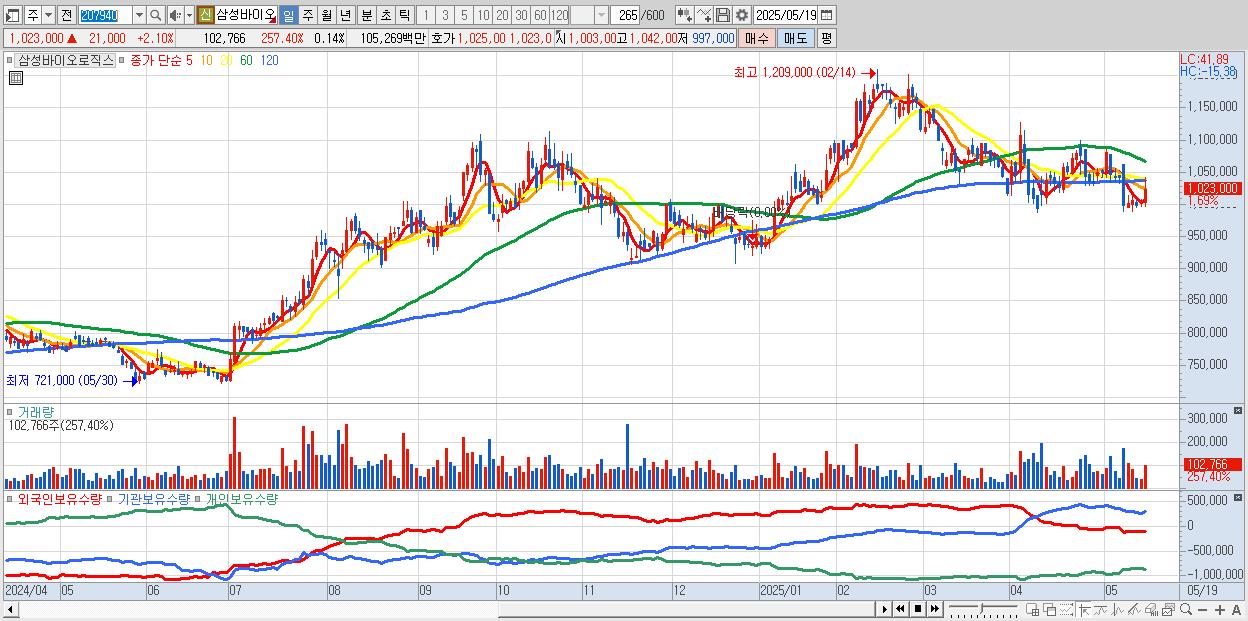Click the play button in bottom toolbar
1248x621 pixels.
coord(884,609)
